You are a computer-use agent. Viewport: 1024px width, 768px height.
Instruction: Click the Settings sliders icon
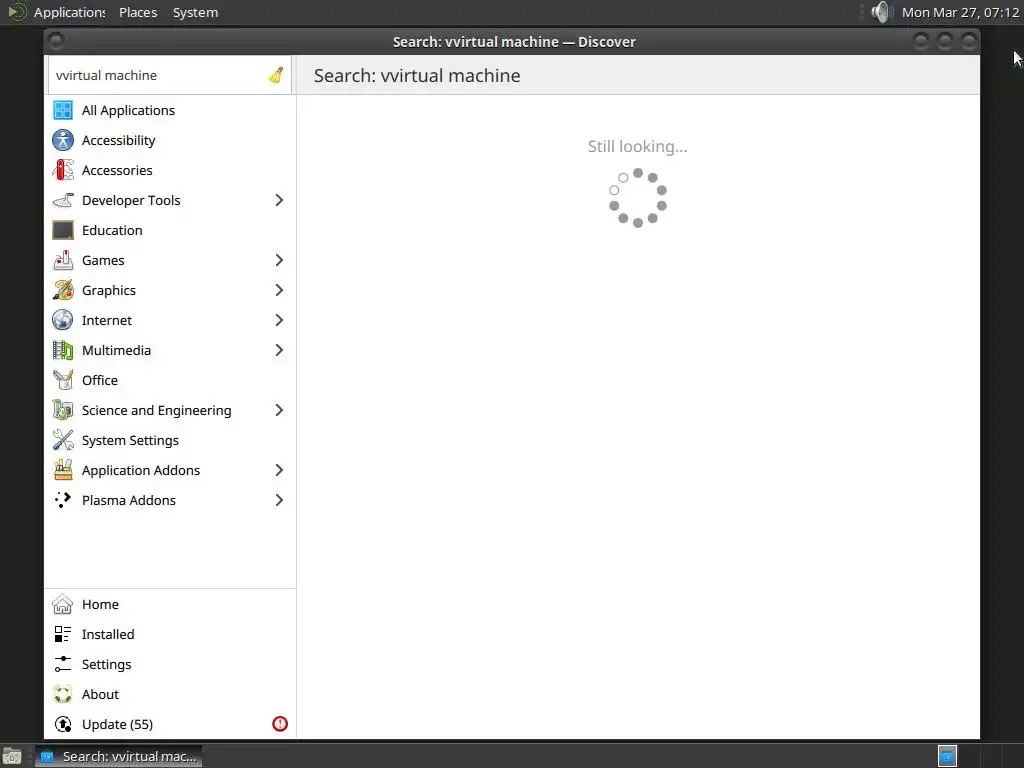pyautogui.click(x=63, y=664)
